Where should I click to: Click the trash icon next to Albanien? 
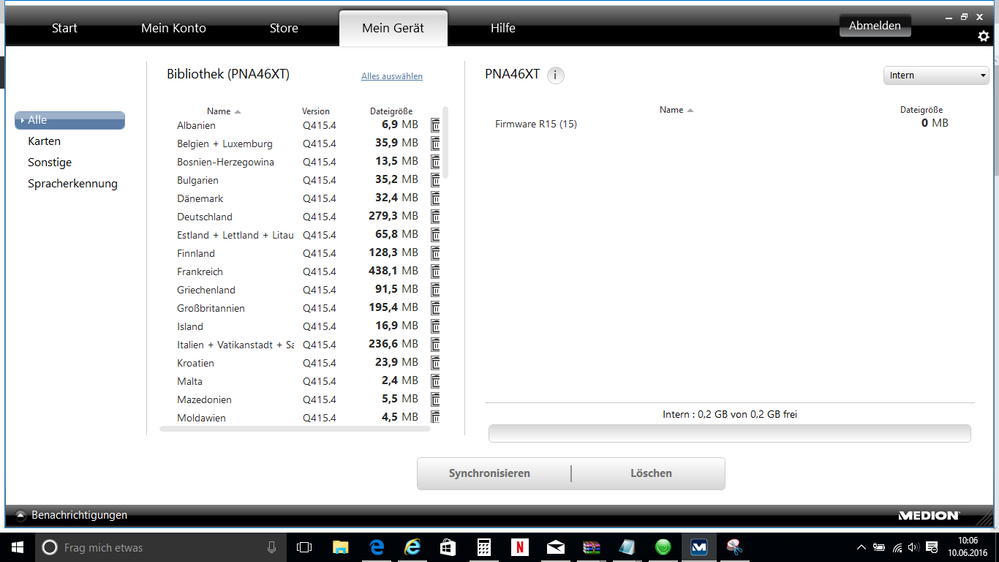(x=435, y=125)
